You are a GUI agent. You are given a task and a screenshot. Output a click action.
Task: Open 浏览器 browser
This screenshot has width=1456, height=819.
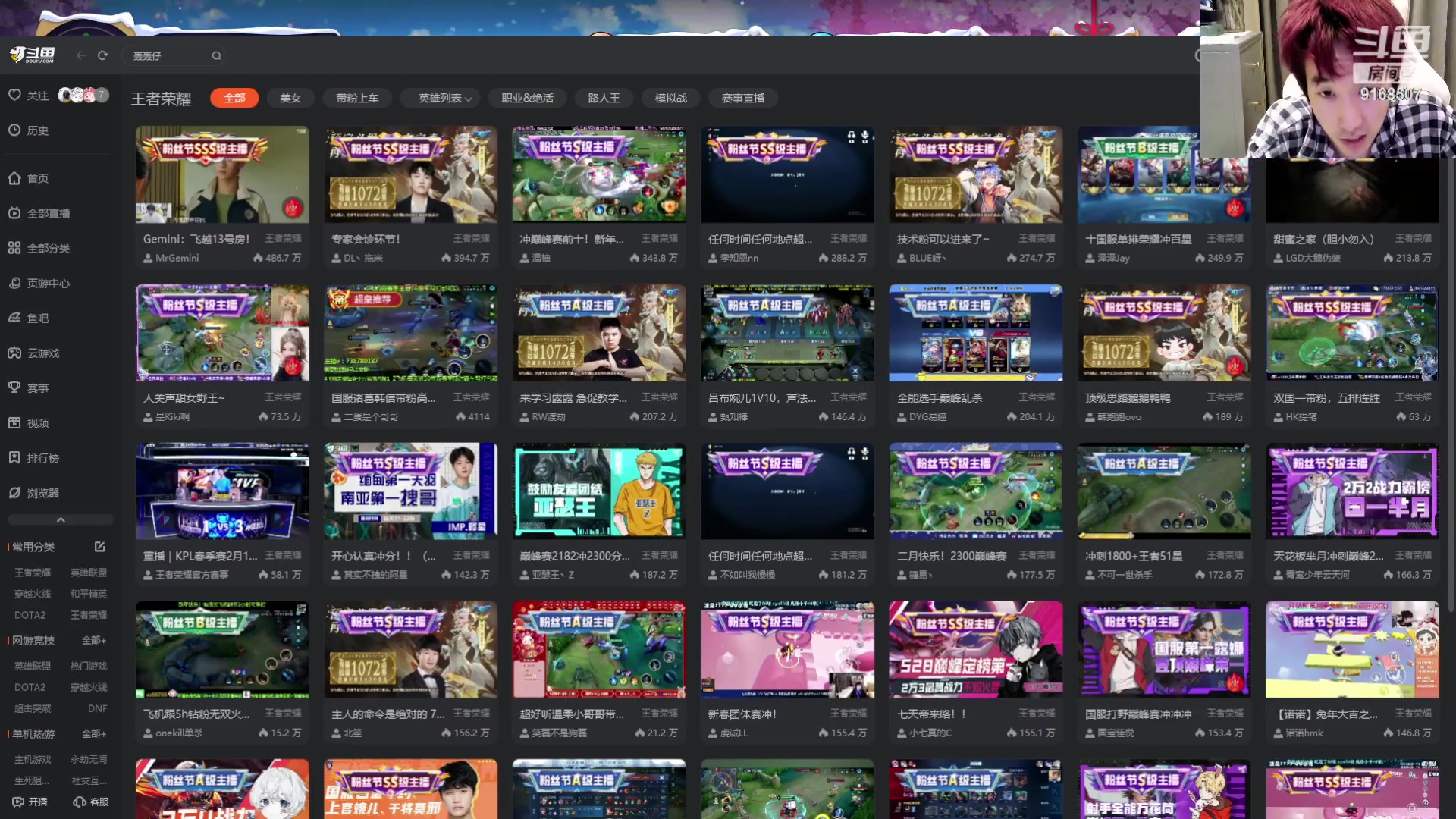click(34, 493)
